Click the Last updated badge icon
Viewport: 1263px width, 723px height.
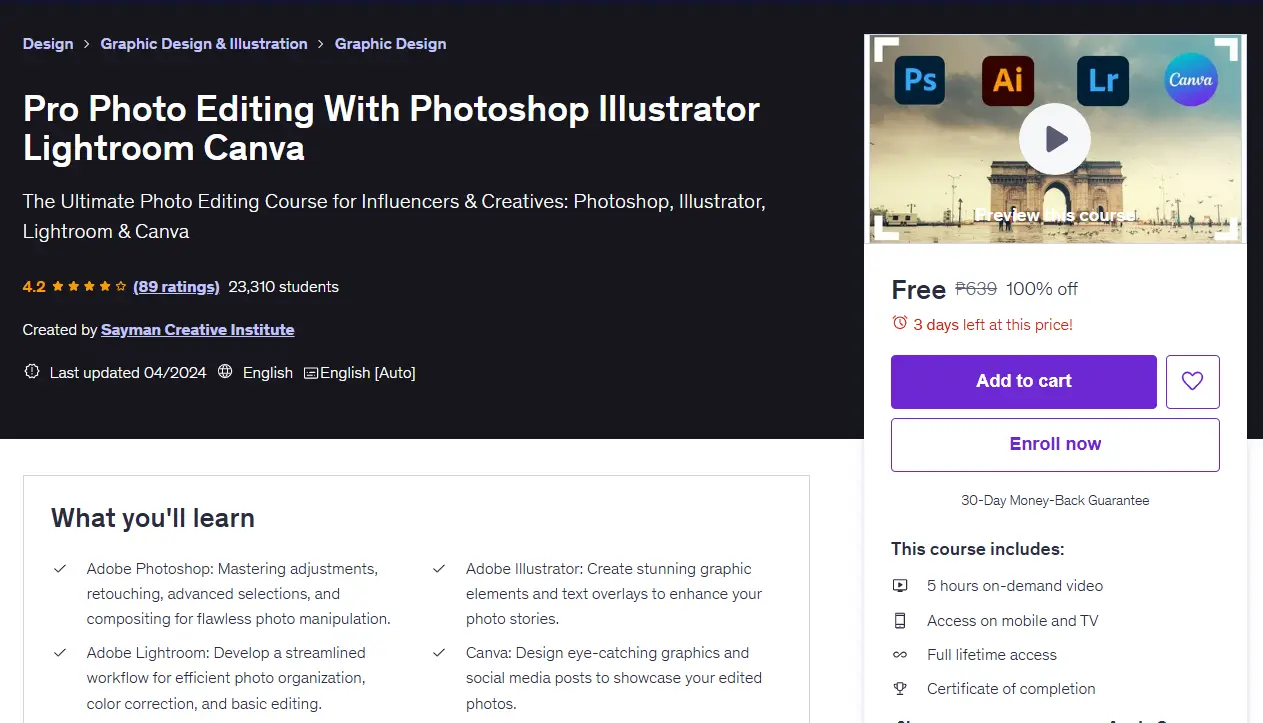point(32,372)
